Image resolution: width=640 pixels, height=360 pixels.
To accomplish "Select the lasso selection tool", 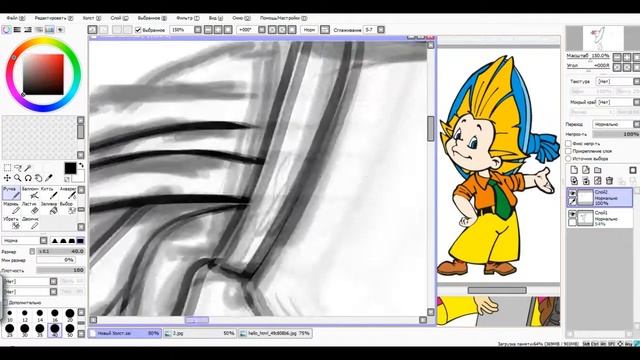I will coord(18,168).
